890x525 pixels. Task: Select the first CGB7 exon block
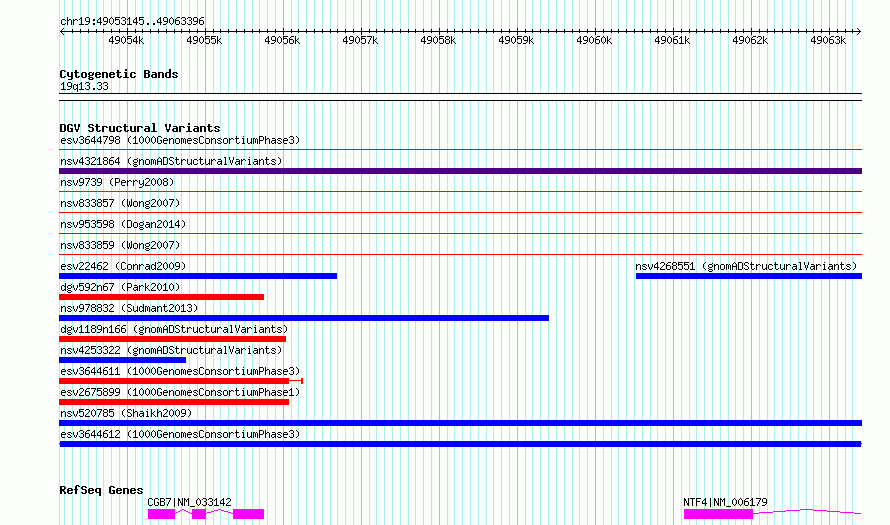(x=161, y=514)
